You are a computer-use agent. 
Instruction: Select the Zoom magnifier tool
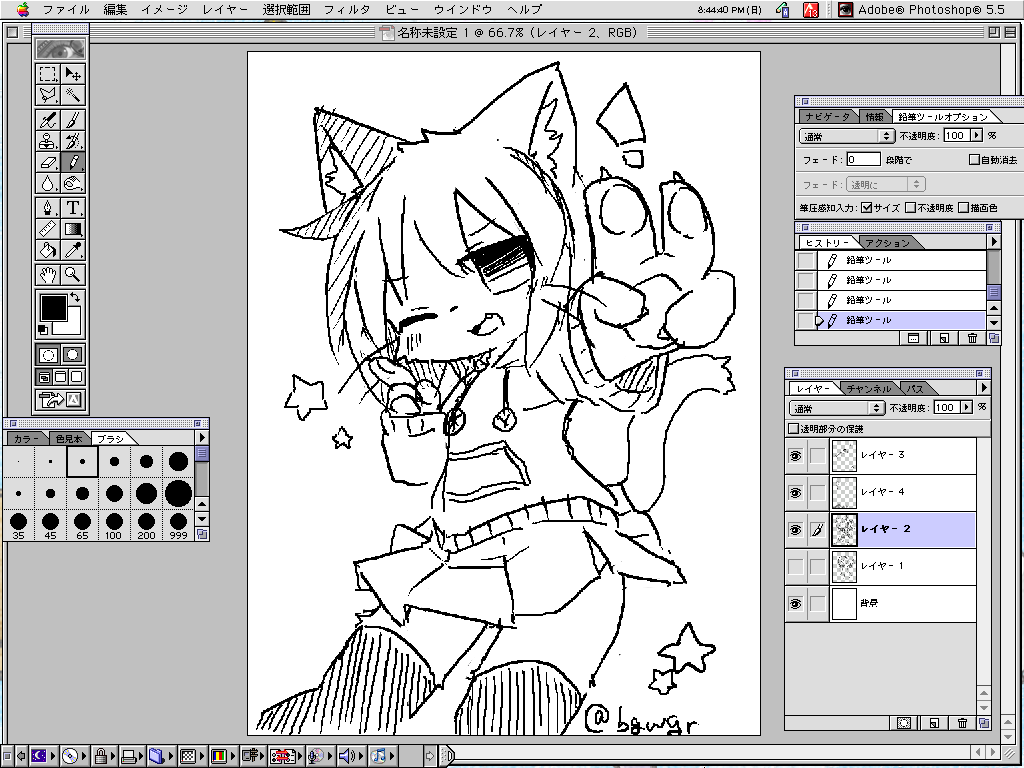tap(74, 274)
